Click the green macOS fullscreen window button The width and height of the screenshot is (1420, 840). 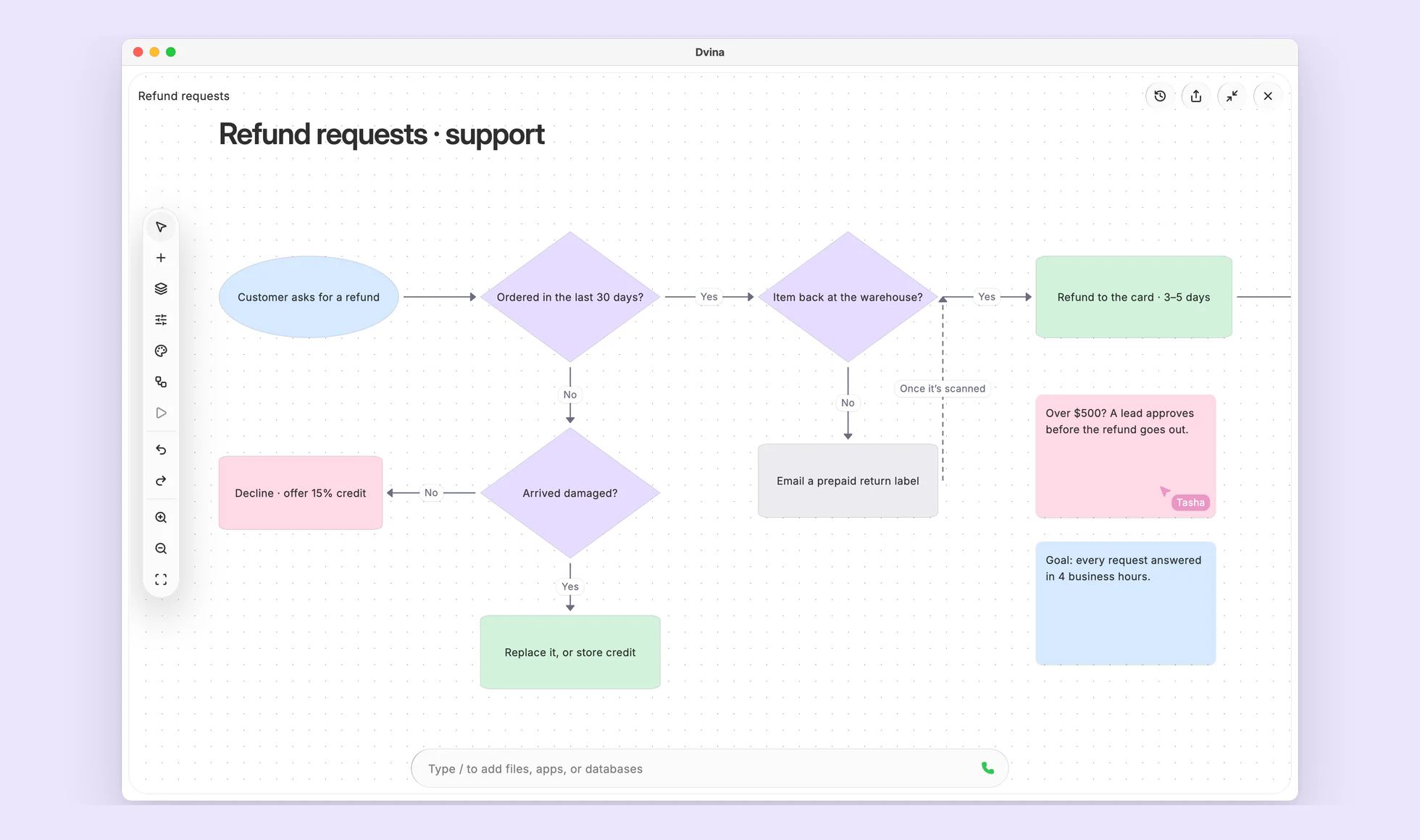tap(171, 52)
